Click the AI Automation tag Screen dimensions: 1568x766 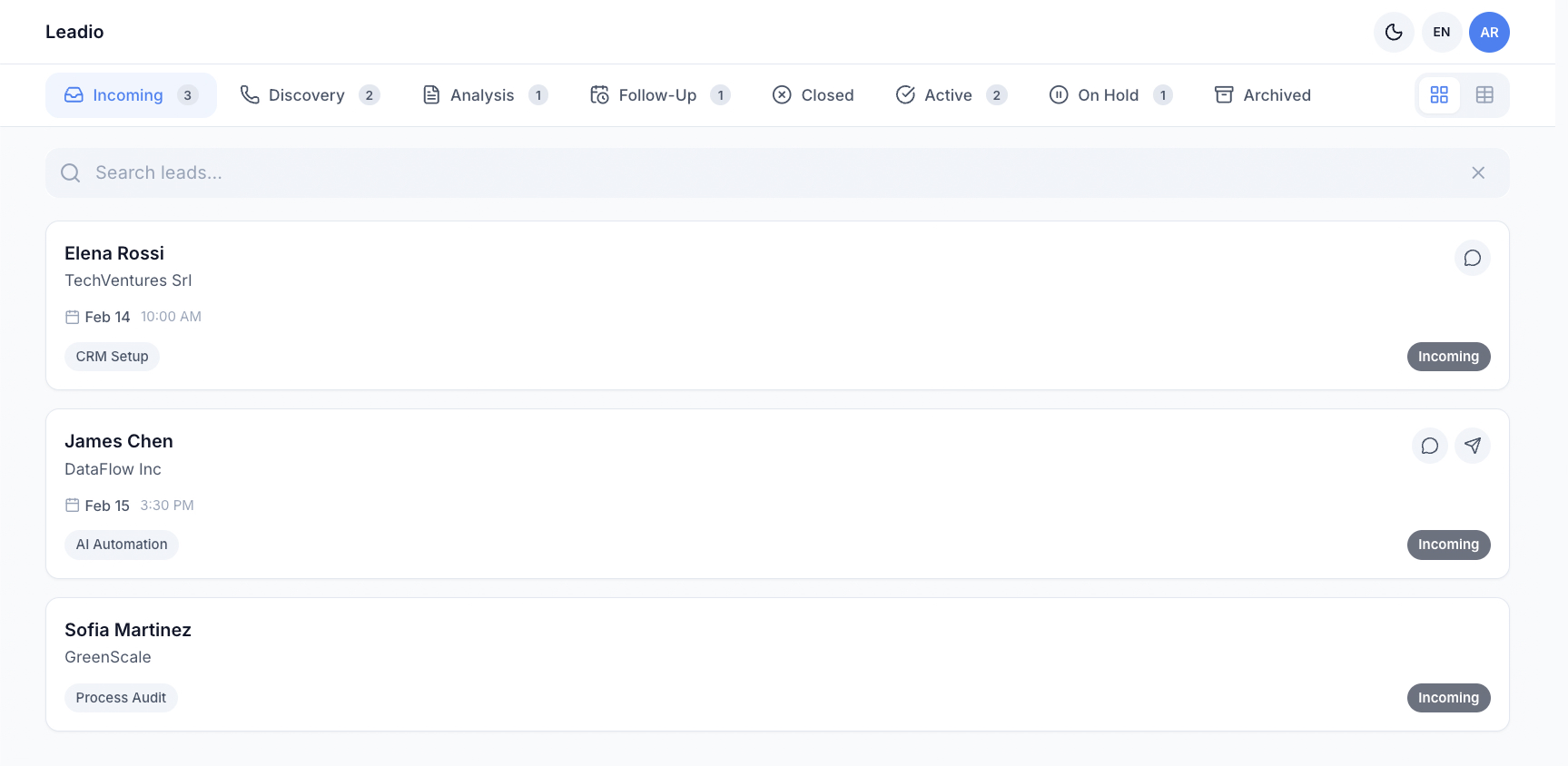tap(122, 545)
